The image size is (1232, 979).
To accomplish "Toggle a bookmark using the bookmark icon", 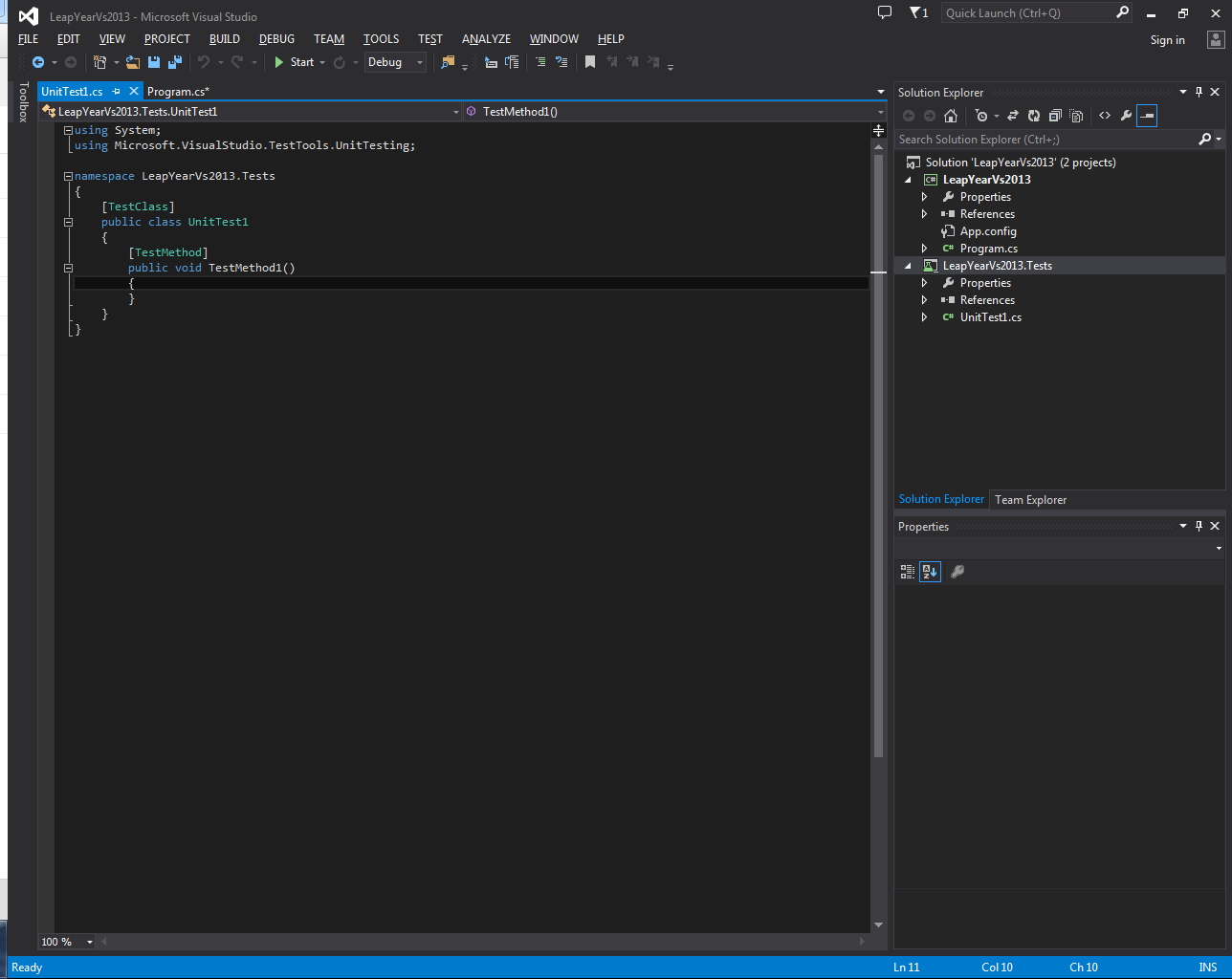I will coord(589,62).
